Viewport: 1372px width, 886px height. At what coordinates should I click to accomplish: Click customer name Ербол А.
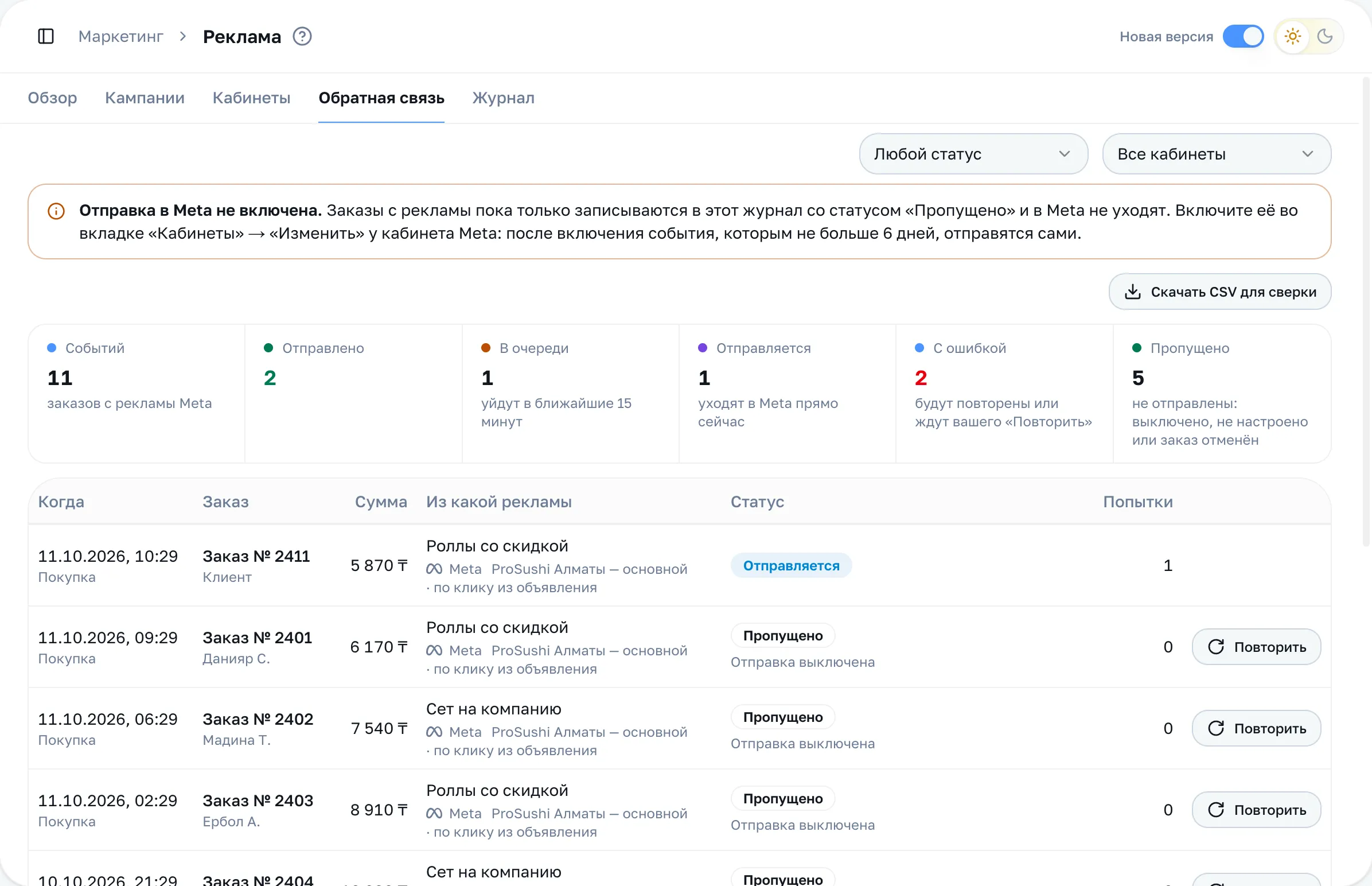[x=231, y=822]
